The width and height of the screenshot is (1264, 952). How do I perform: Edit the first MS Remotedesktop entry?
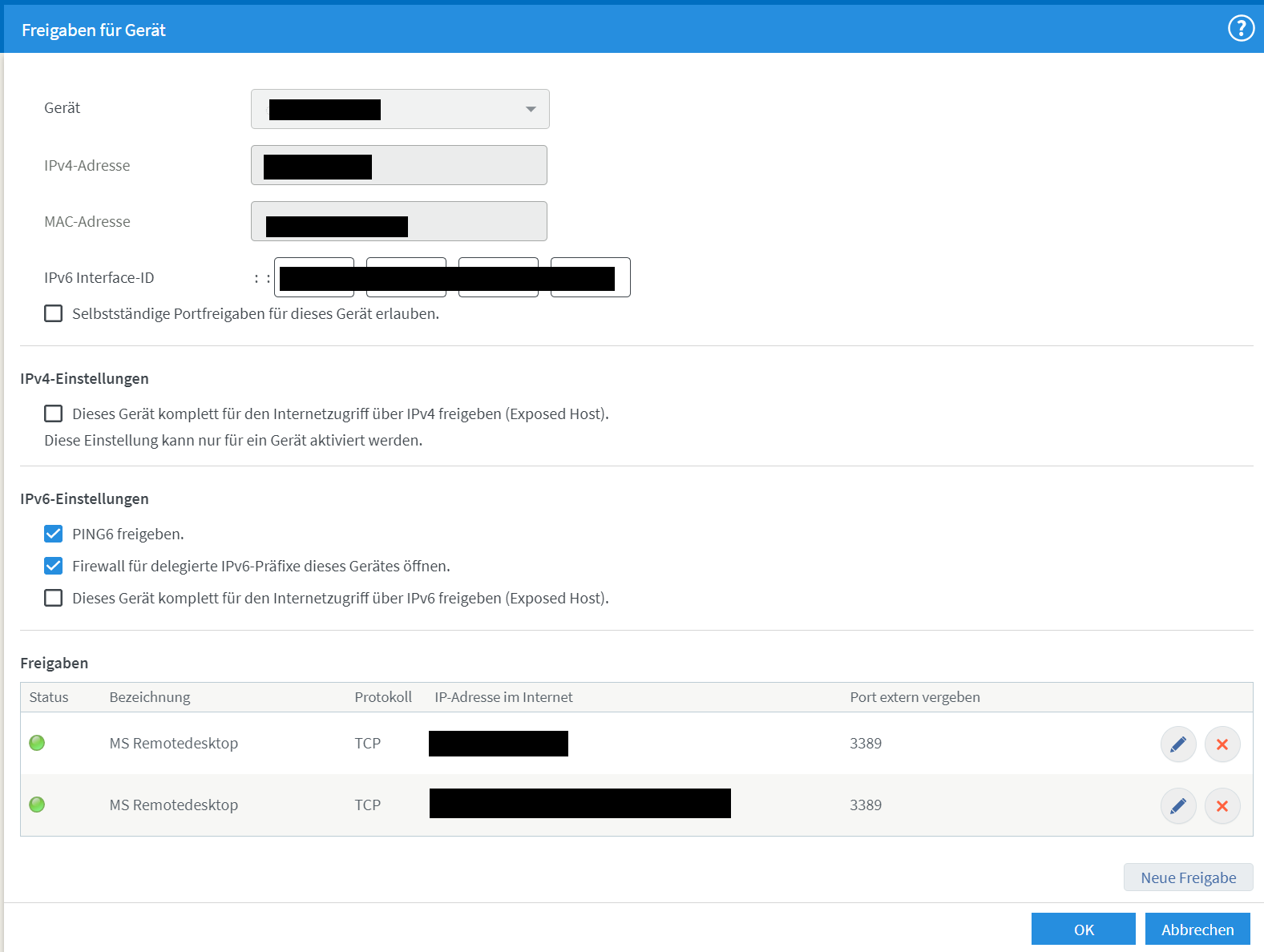[x=1177, y=744]
